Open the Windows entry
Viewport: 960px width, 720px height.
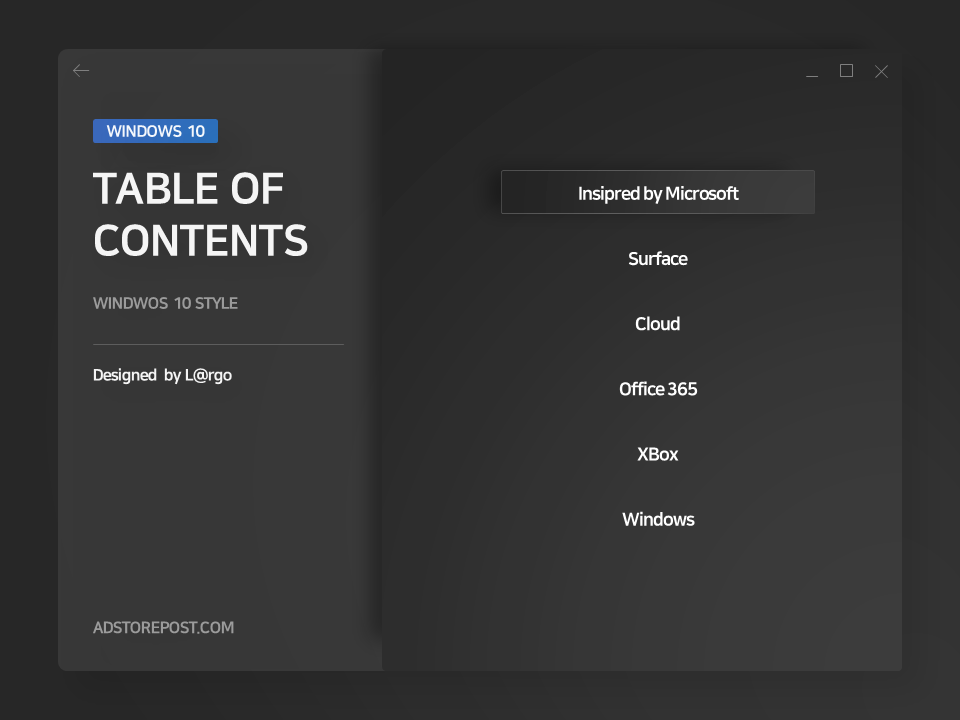pyautogui.click(x=658, y=519)
